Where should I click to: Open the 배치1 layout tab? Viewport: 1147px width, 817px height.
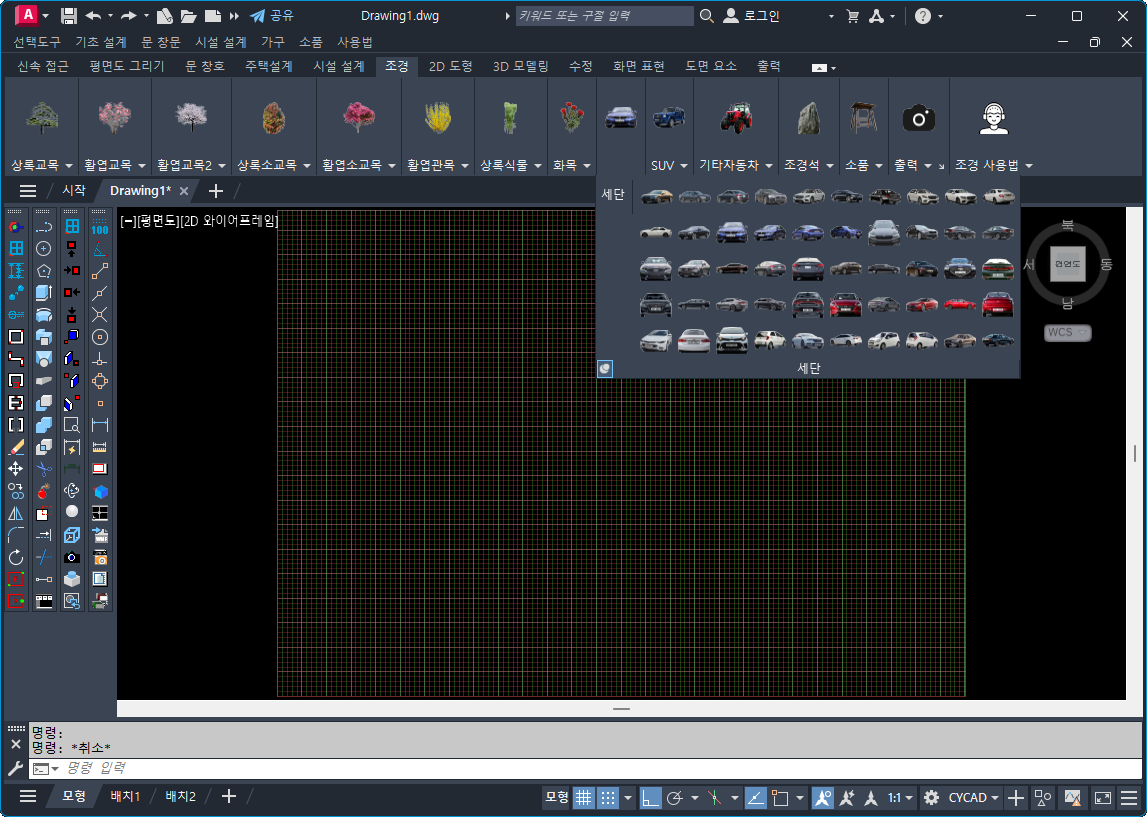point(125,796)
